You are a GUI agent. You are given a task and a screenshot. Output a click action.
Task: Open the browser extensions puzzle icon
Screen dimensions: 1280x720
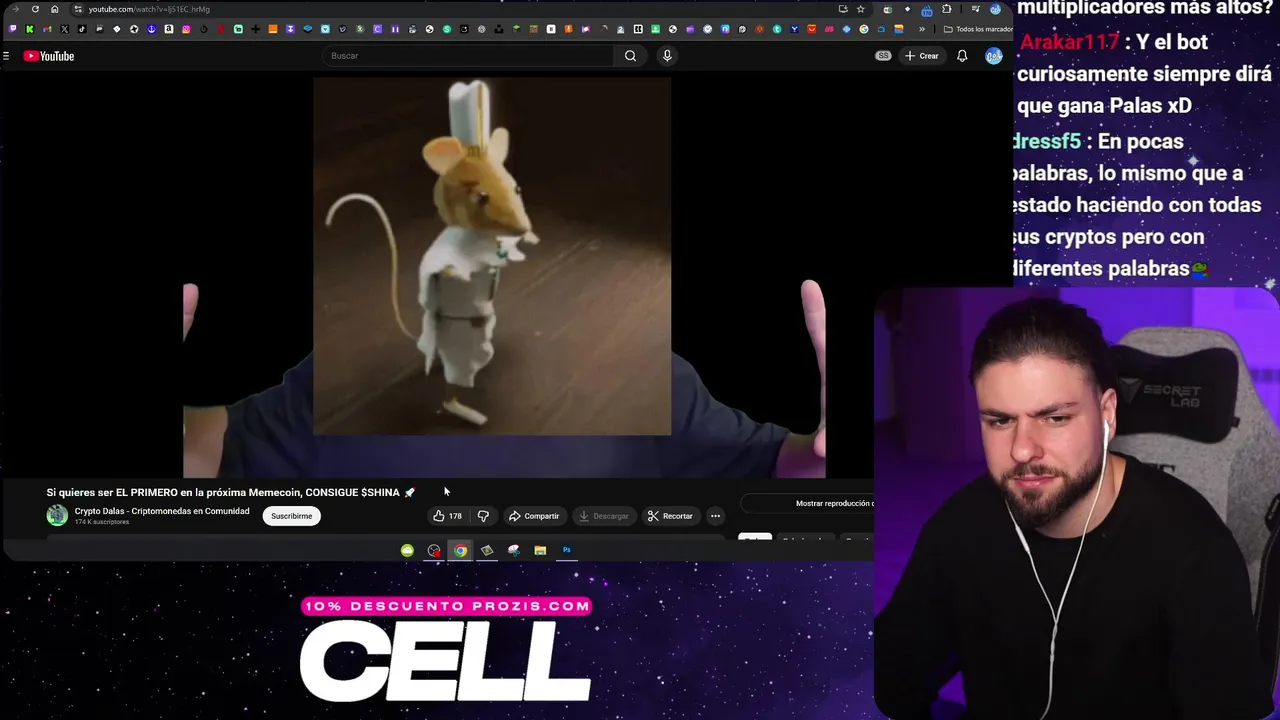point(947,9)
